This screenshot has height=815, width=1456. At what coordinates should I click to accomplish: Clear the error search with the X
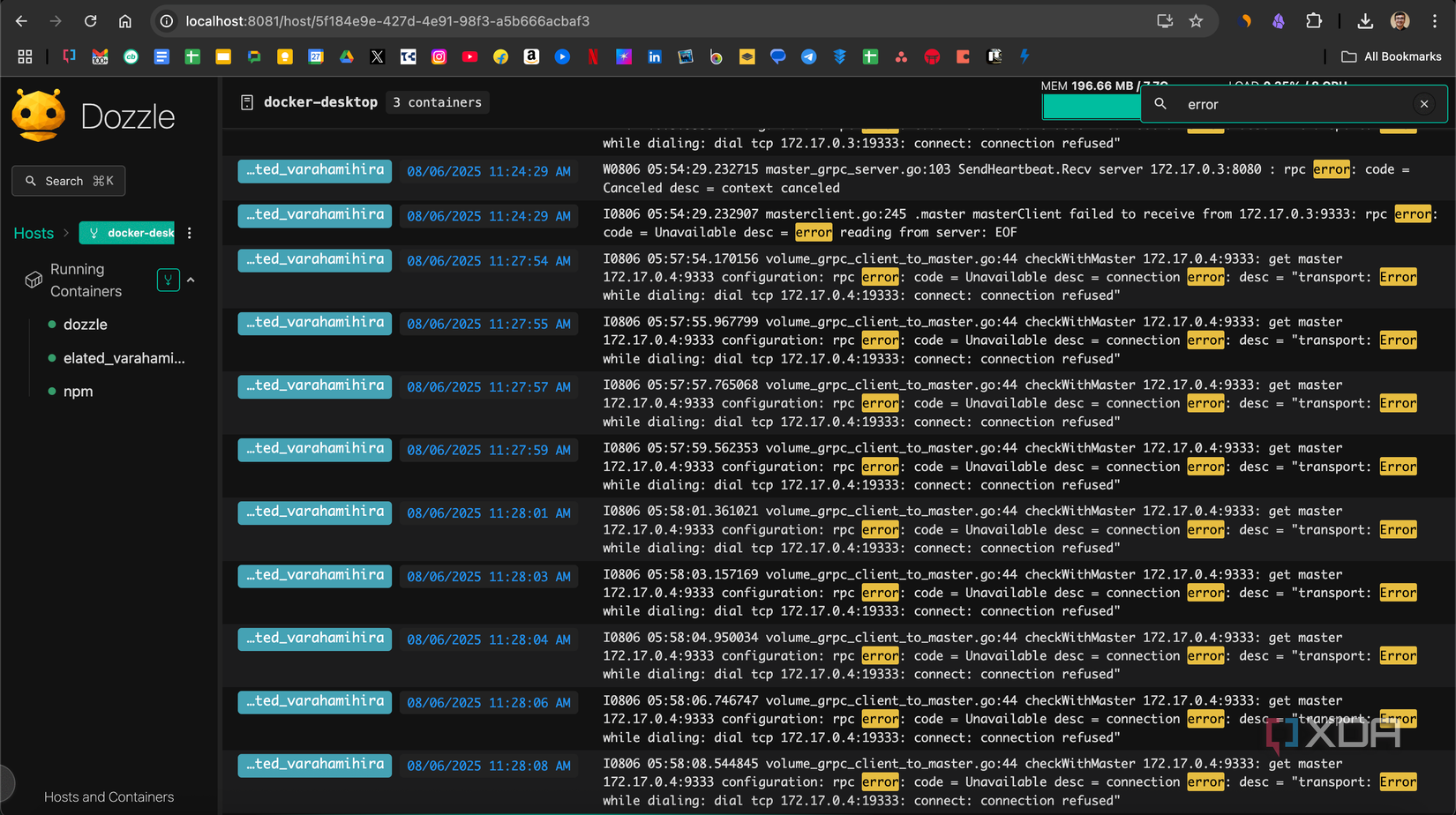point(1424,104)
